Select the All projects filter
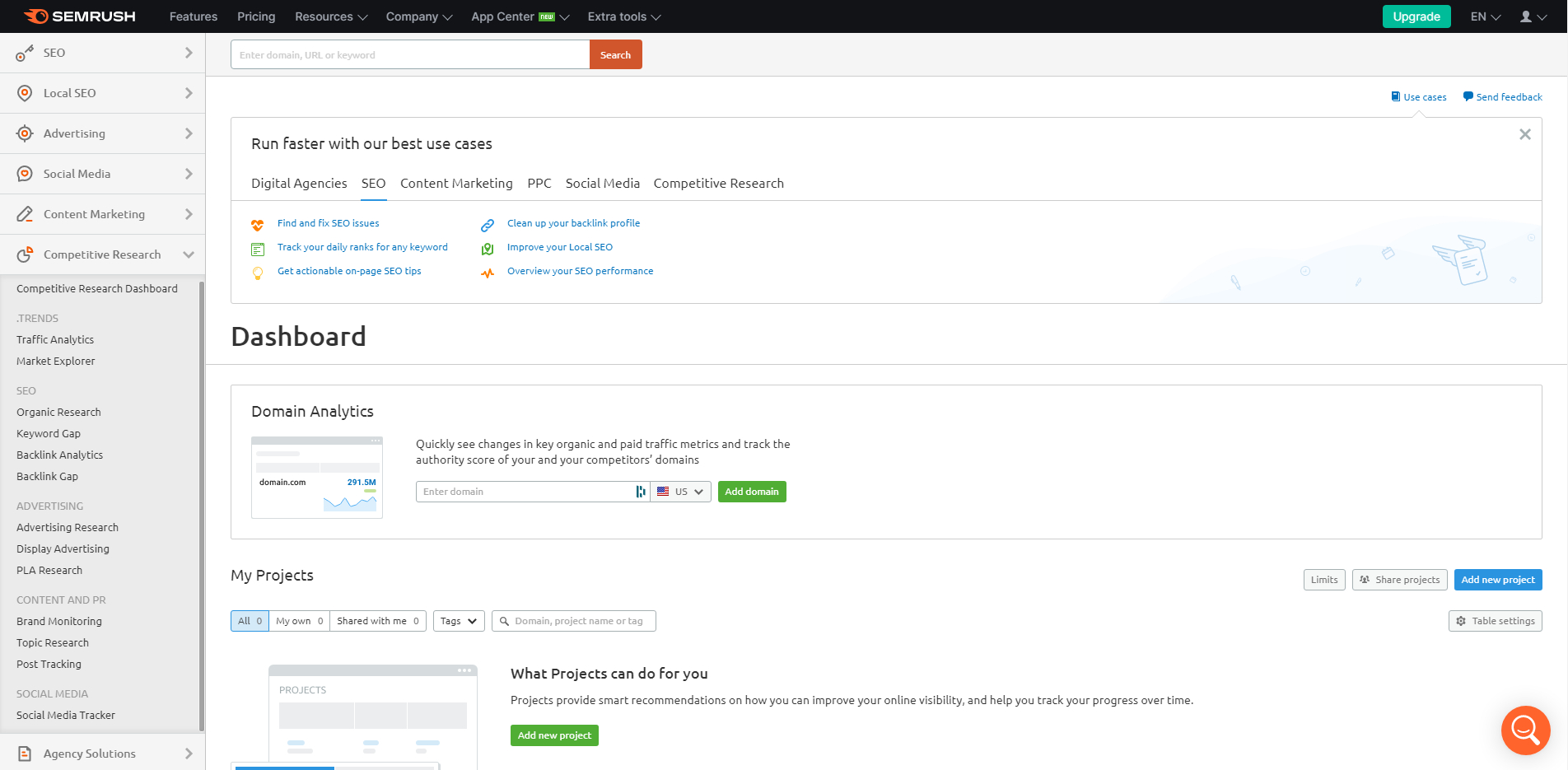The width and height of the screenshot is (1568, 770). tap(250, 621)
